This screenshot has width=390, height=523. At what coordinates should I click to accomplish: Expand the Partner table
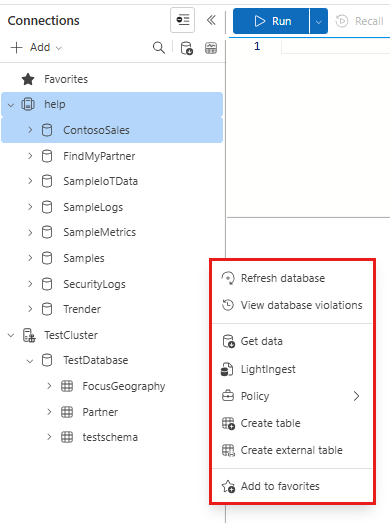pyautogui.click(x=49, y=412)
